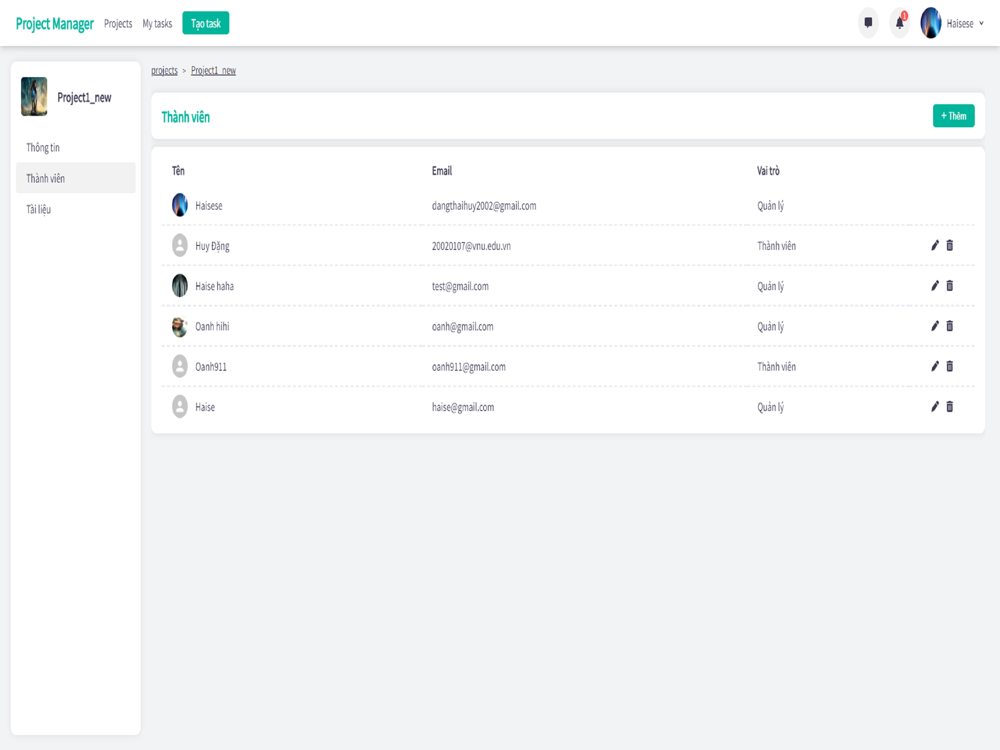Click the Project1_new sidebar title
The width and height of the screenshot is (1000, 750).
coord(84,97)
